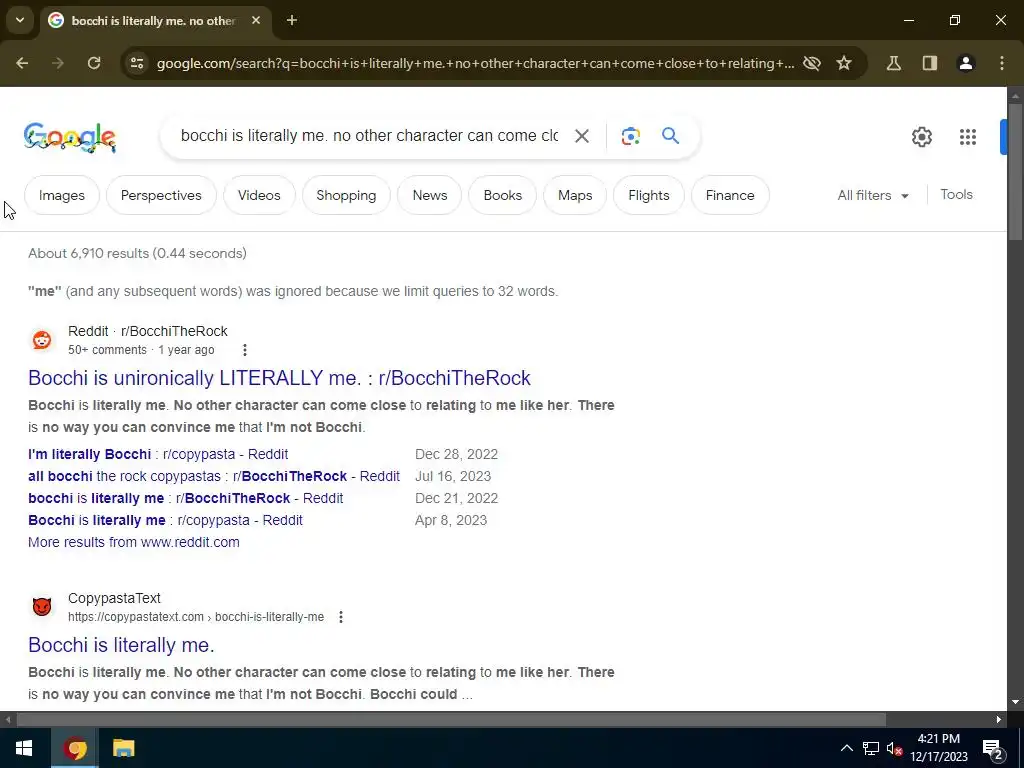This screenshot has height=768, width=1024.
Task: Select the Finance filter
Action: click(730, 195)
